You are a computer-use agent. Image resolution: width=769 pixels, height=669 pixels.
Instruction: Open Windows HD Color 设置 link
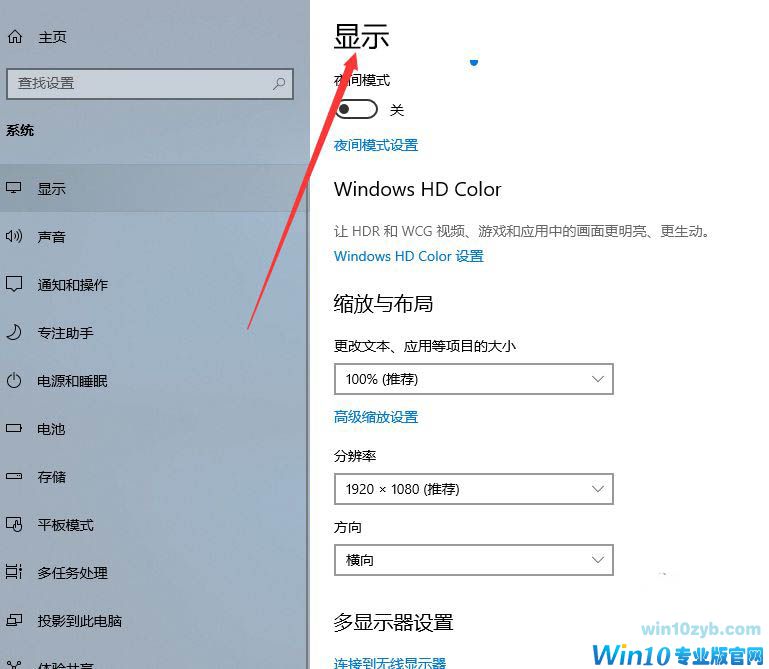[409, 256]
